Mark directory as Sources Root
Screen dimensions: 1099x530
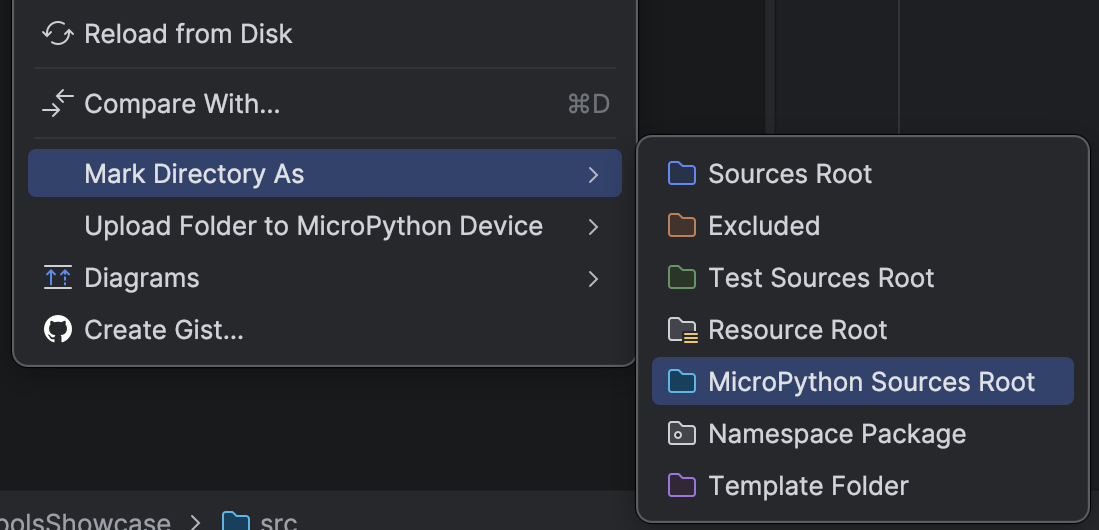tap(863, 174)
